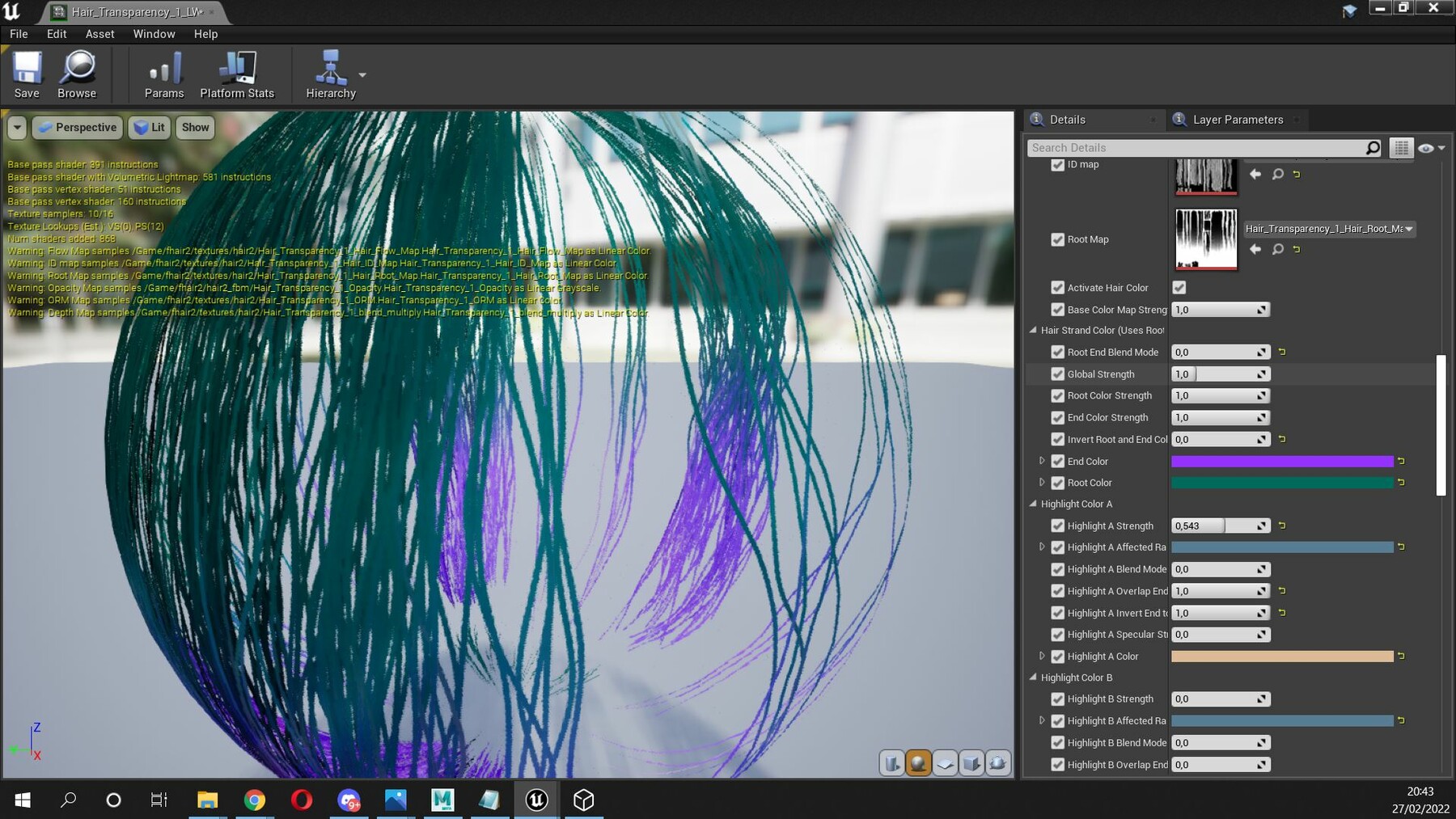Expand End Color channels
The height and width of the screenshot is (819, 1456).
click(x=1042, y=461)
